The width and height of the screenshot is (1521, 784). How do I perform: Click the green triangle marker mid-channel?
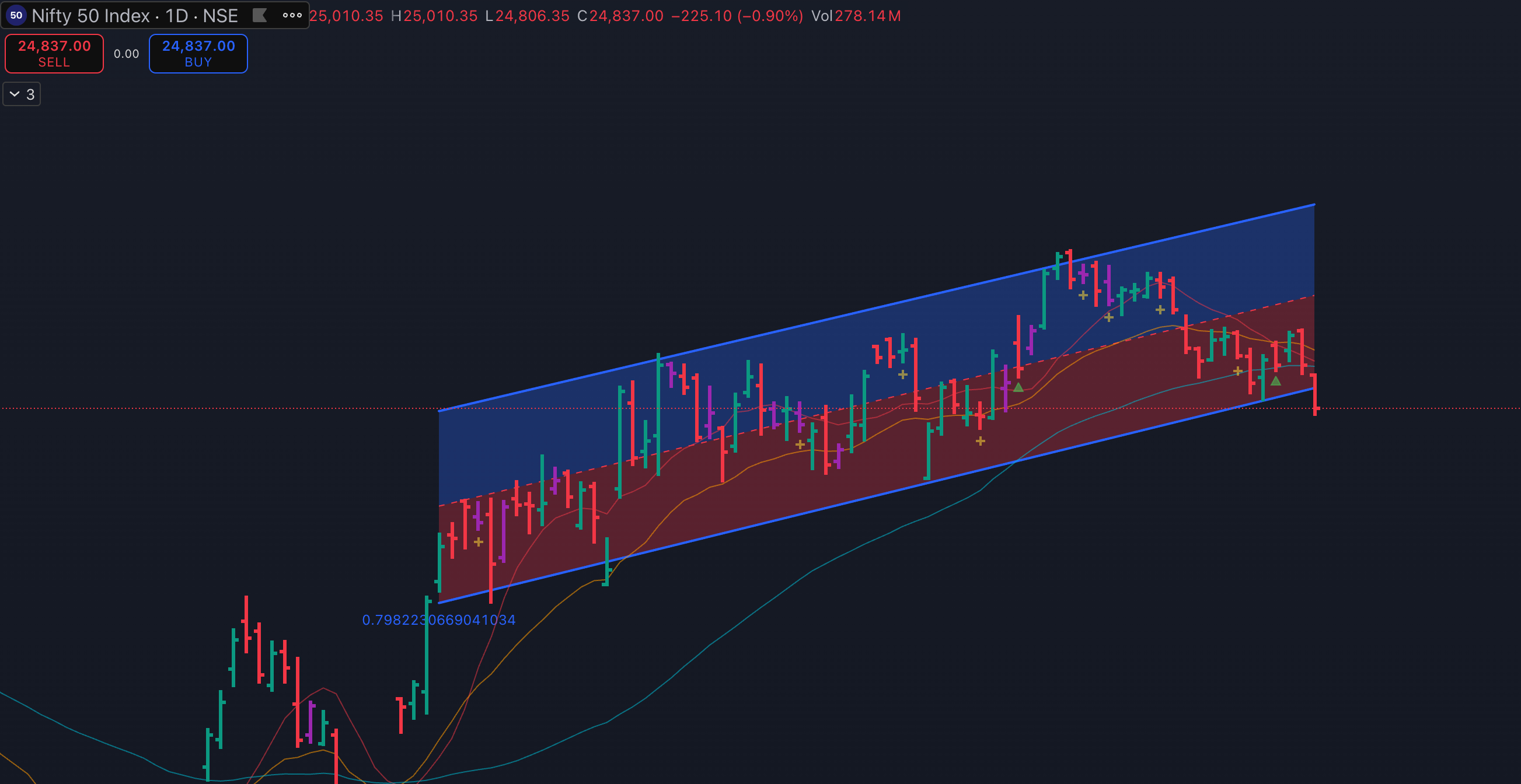click(1018, 387)
